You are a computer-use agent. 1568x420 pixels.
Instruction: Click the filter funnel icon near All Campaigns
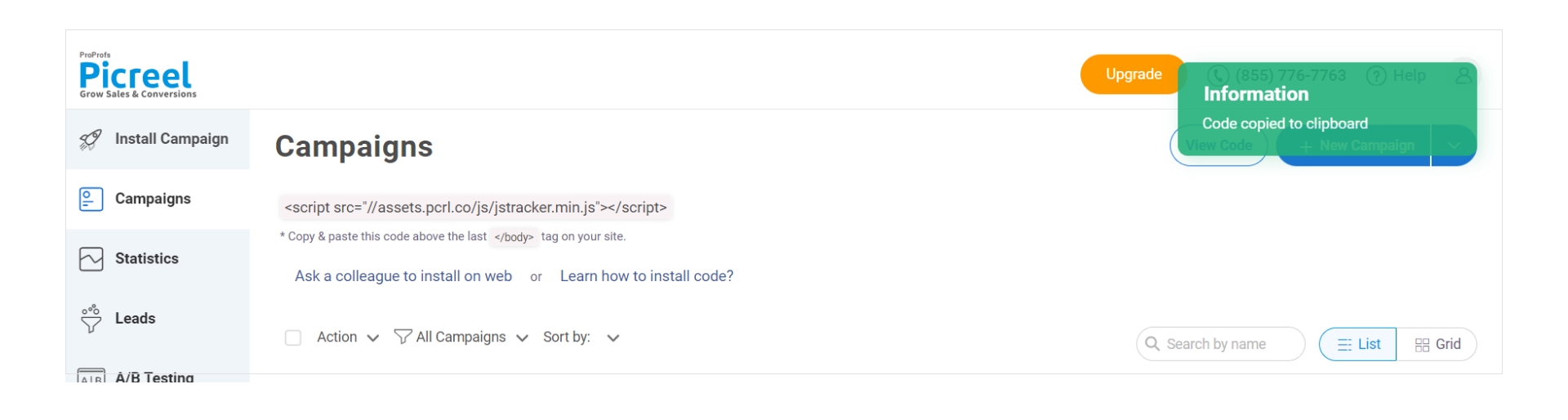point(402,337)
